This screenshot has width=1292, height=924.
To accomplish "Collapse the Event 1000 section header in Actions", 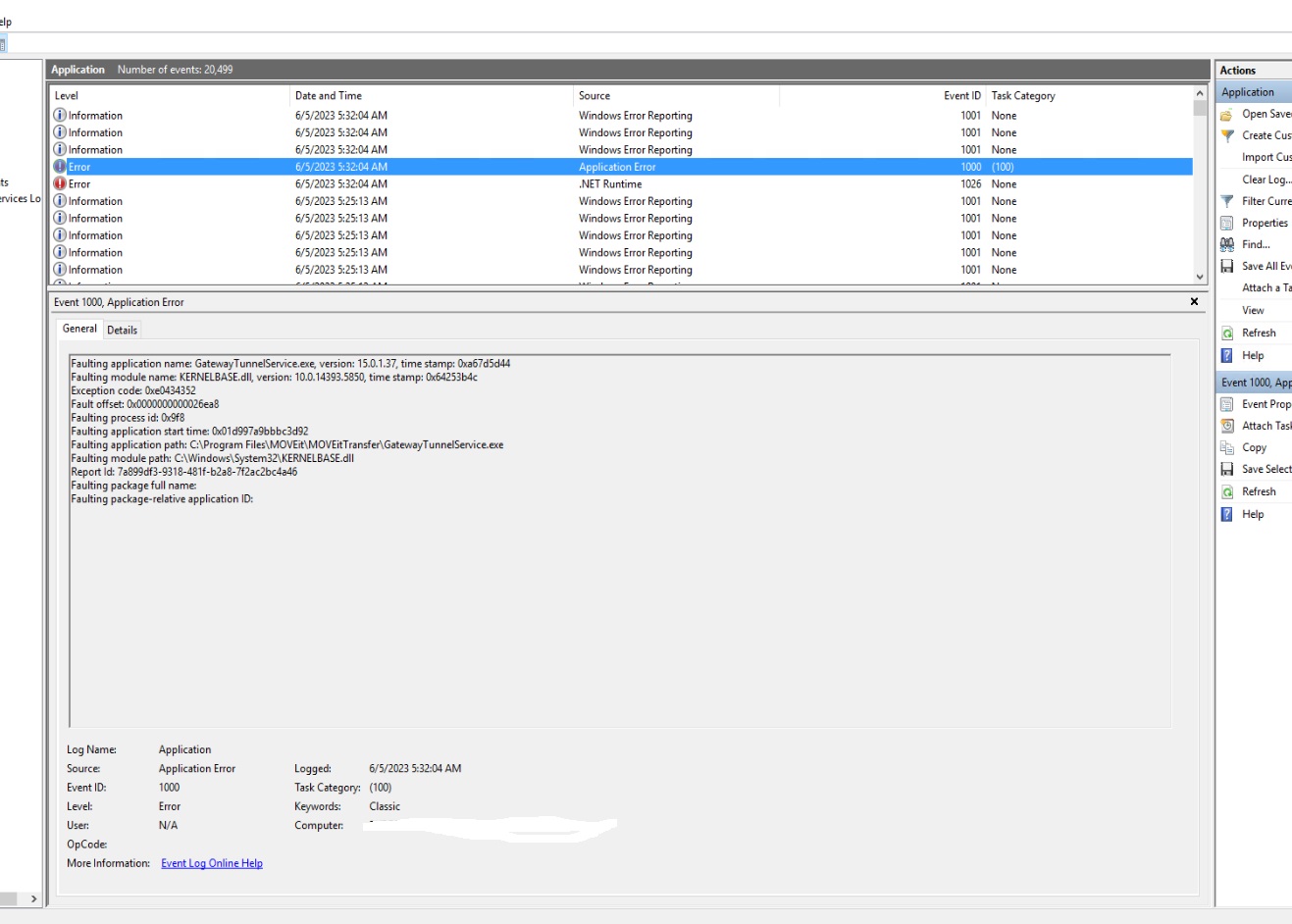I will point(1254,383).
